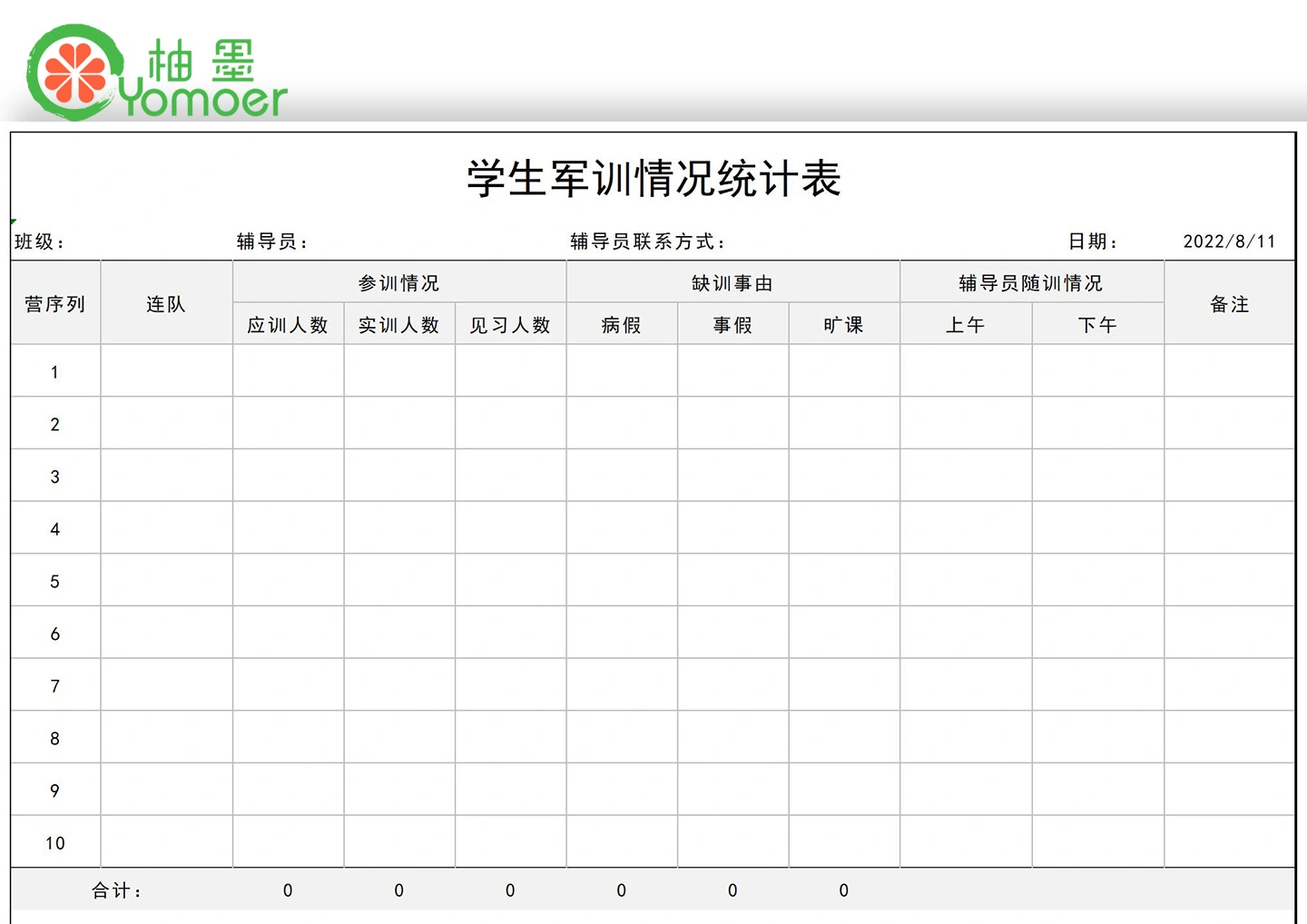Click the 旷课 sub-header cell

tap(844, 325)
